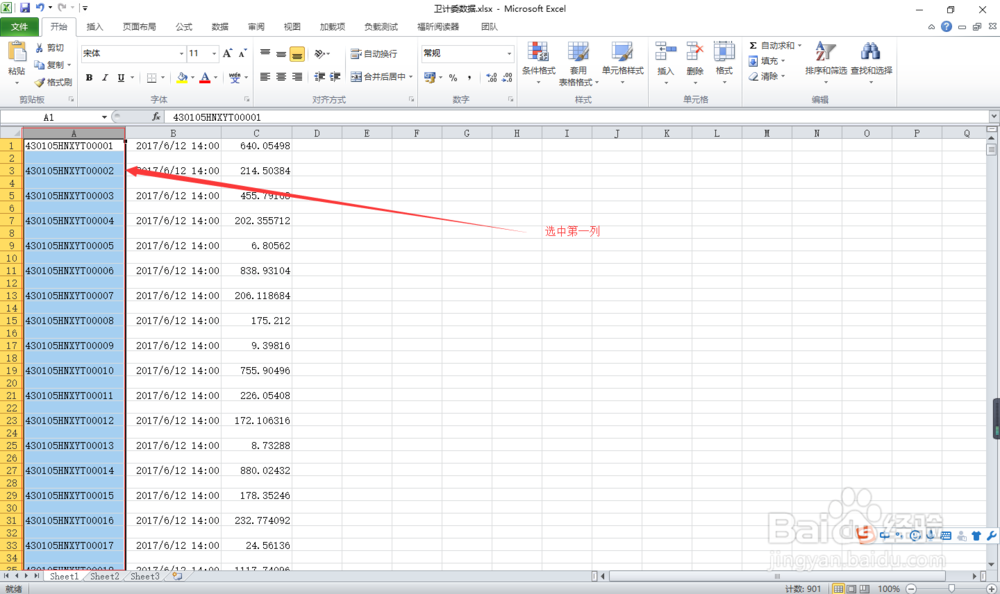The image size is (1000, 594).
Task: Click the Paste (粘贴) clipboard icon
Action: click(x=17, y=52)
